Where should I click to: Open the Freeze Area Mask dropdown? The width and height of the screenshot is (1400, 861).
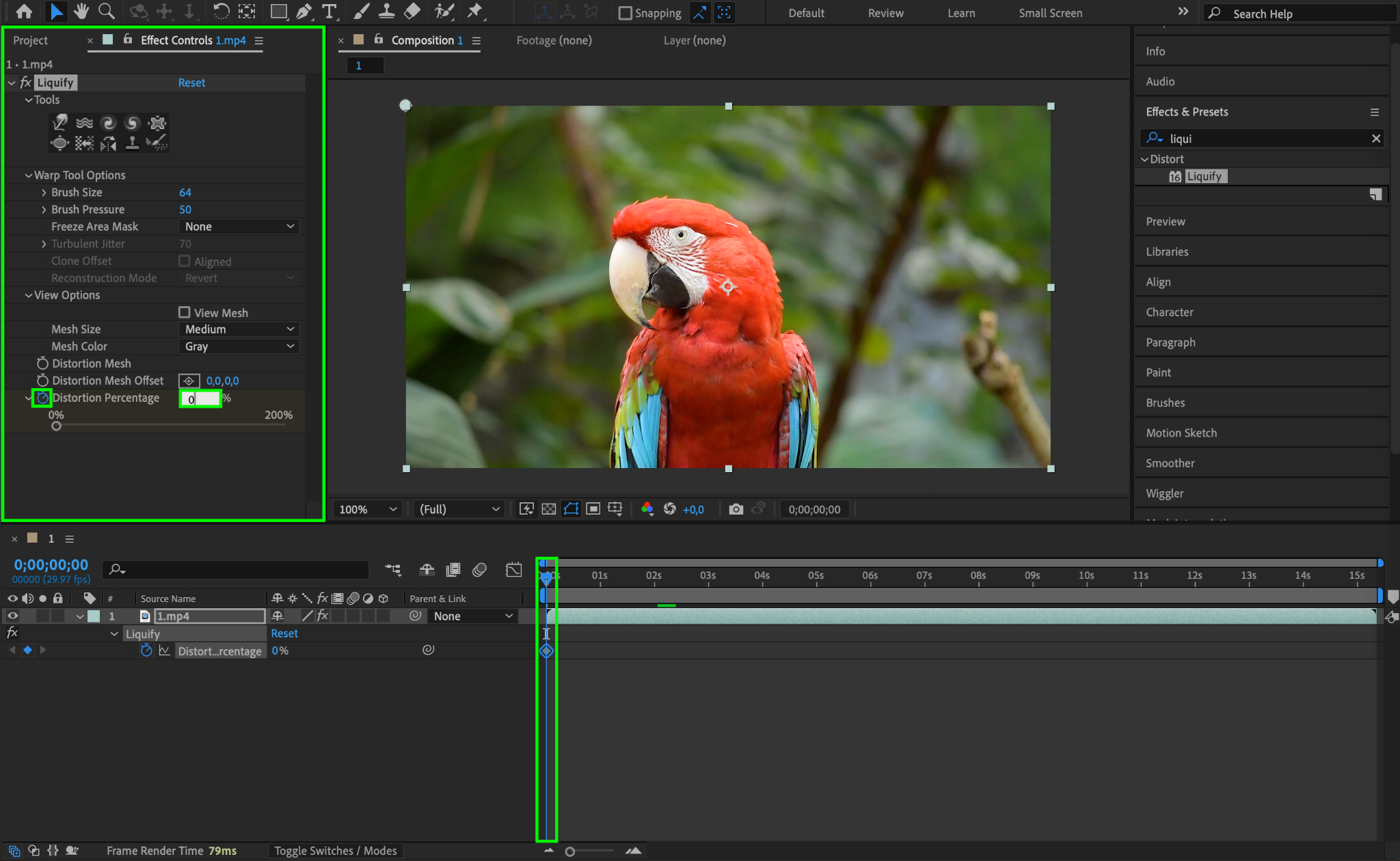click(239, 227)
